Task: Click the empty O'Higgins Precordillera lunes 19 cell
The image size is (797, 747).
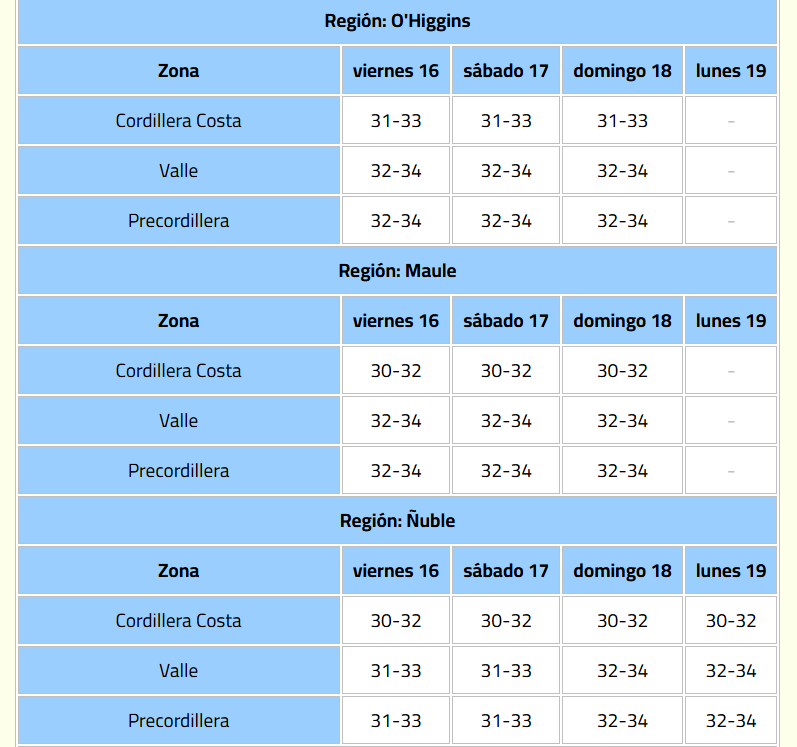Action: [731, 221]
